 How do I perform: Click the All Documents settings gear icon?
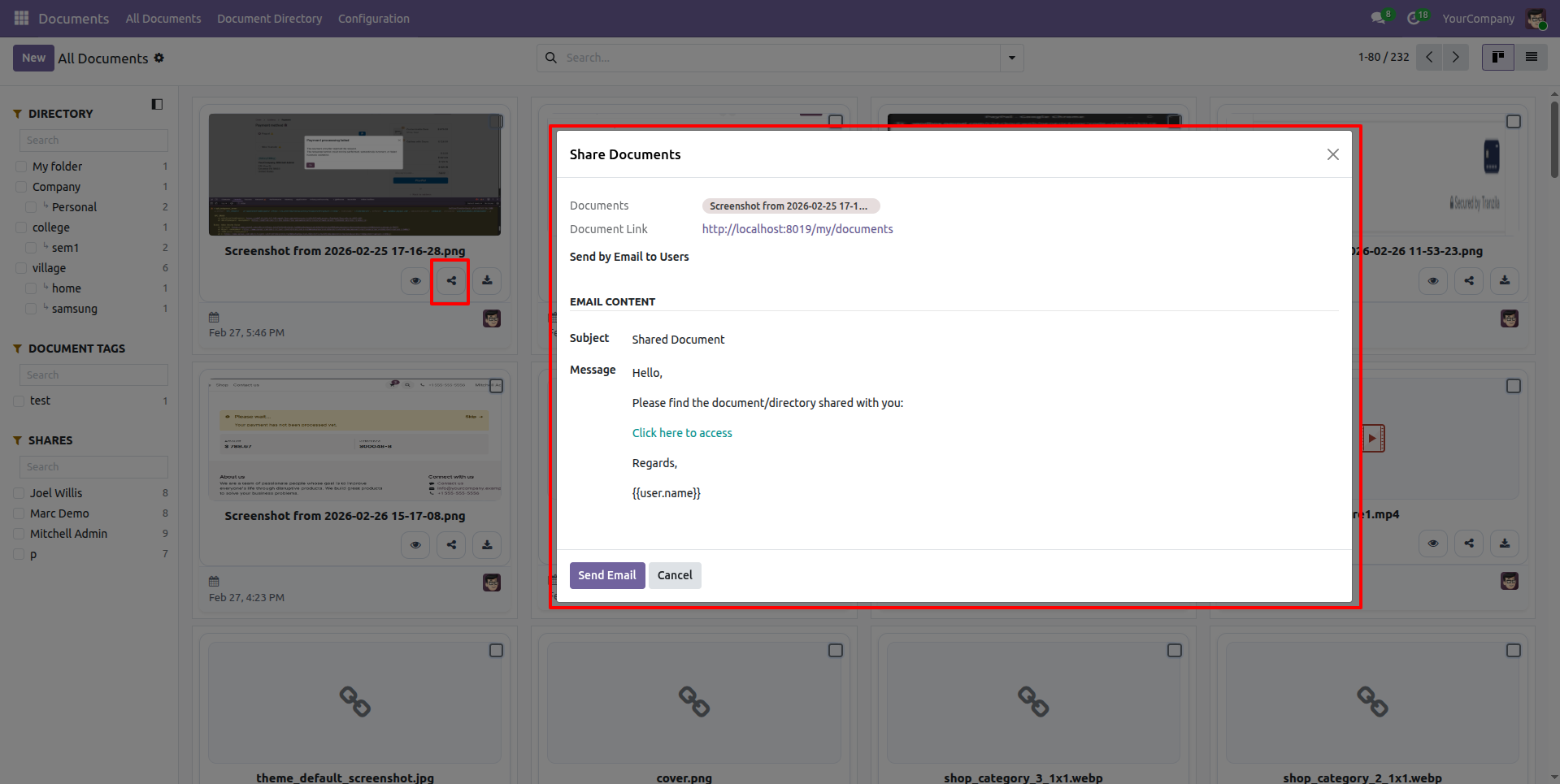tap(159, 58)
